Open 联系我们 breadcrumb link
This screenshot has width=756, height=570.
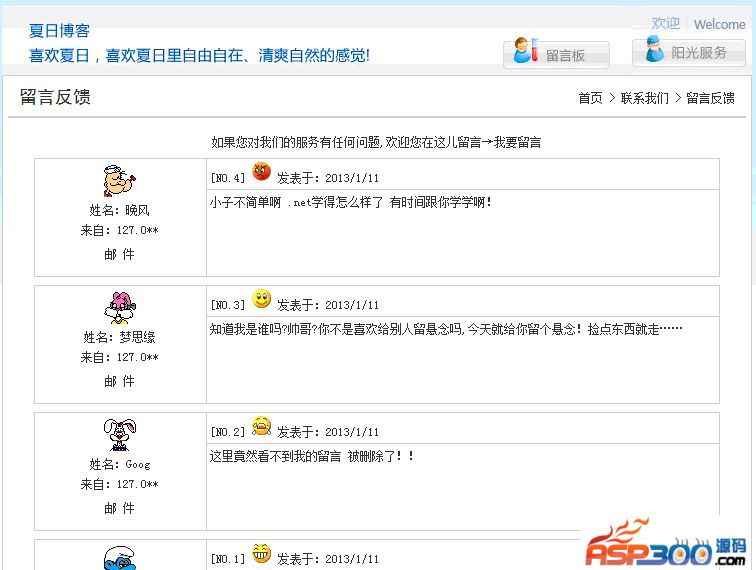pyautogui.click(x=645, y=98)
